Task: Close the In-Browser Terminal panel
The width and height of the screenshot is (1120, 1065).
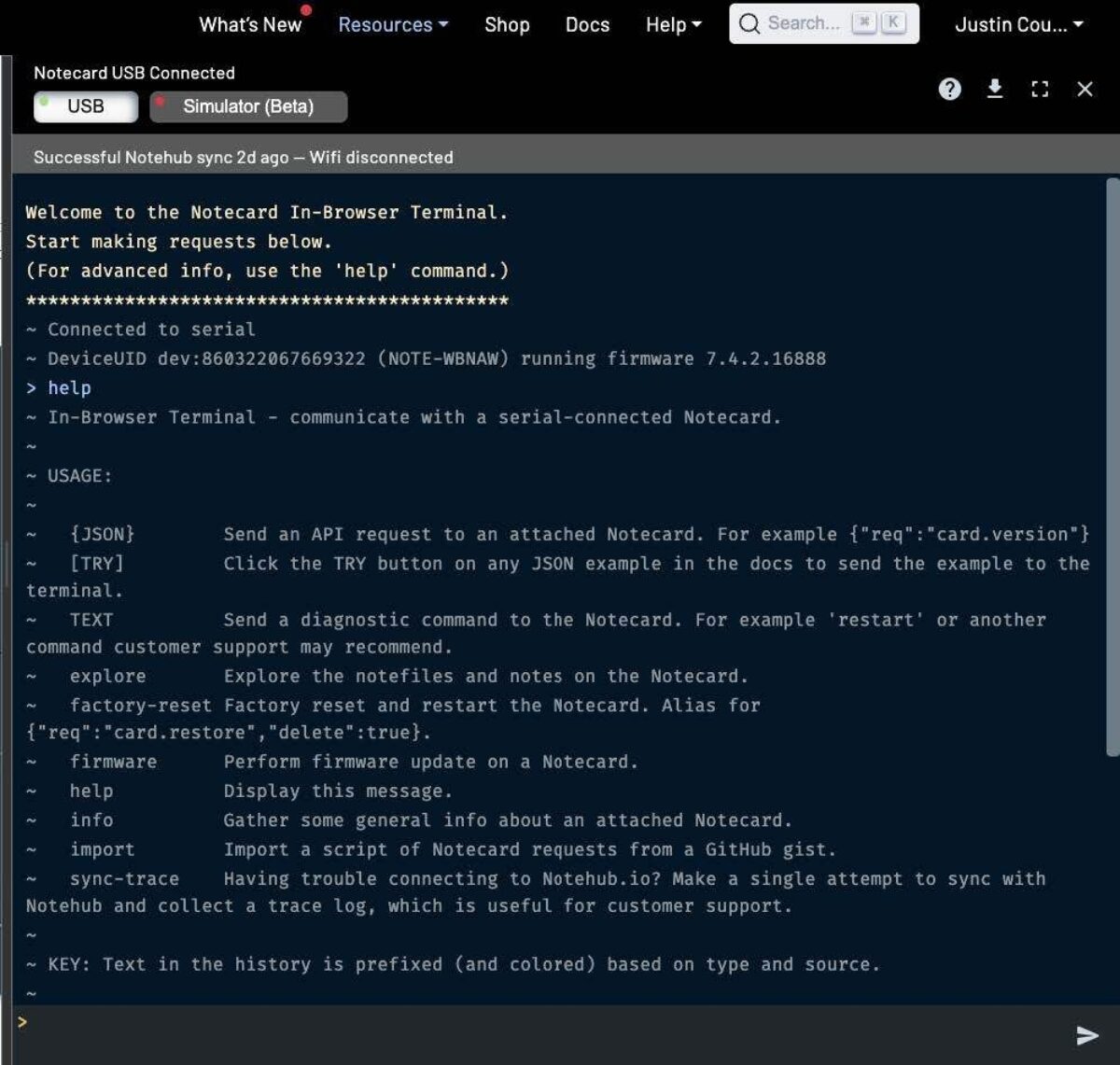Action: 1085,89
